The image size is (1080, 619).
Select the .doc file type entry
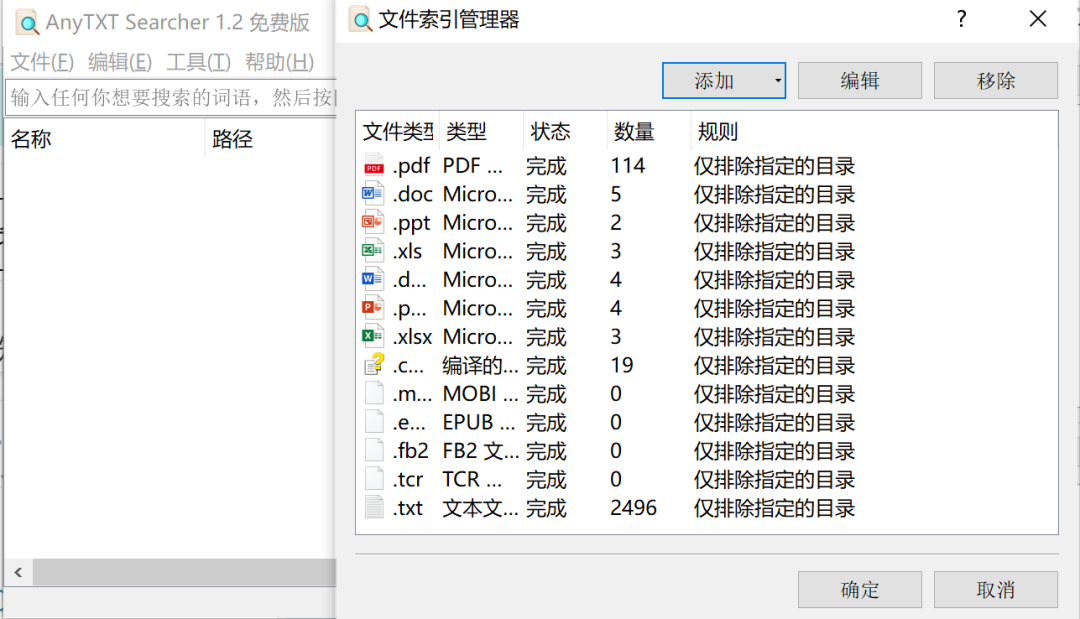click(x=413, y=194)
